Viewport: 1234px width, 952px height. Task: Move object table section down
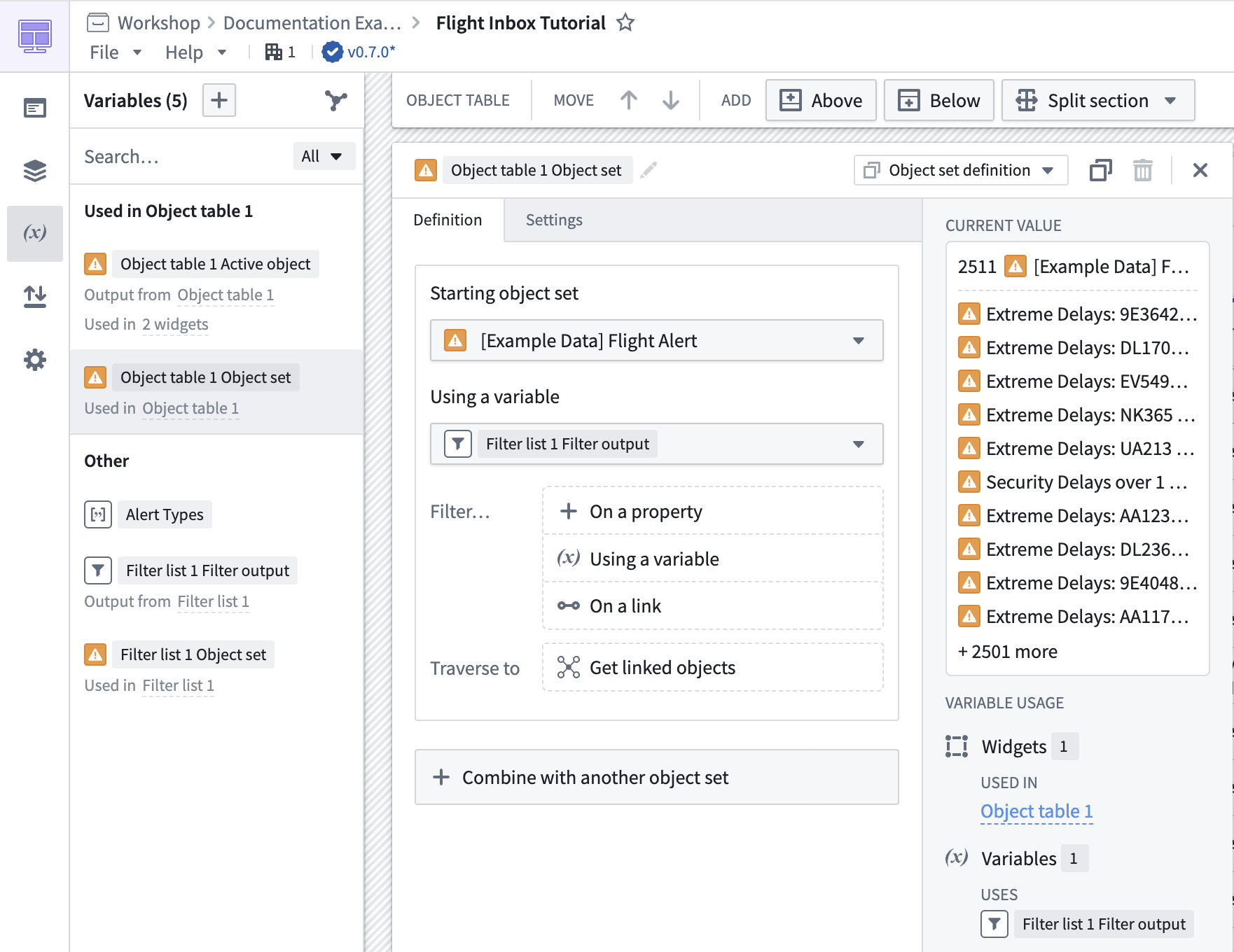point(671,100)
